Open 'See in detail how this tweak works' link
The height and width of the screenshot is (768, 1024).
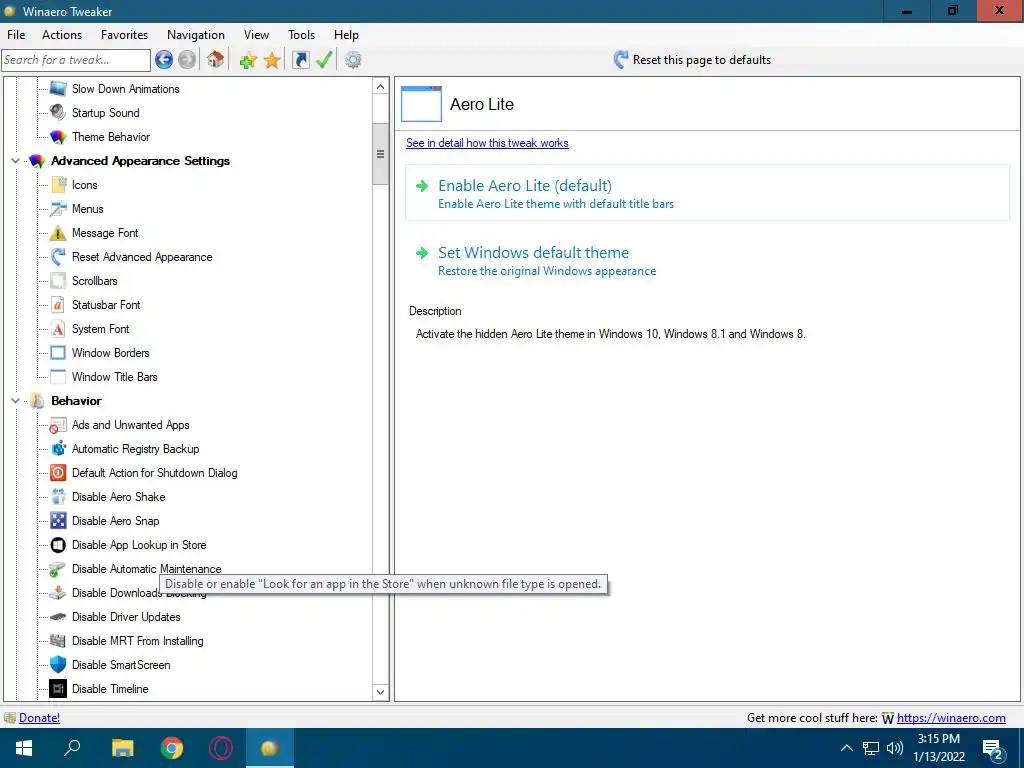pos(487,143)
